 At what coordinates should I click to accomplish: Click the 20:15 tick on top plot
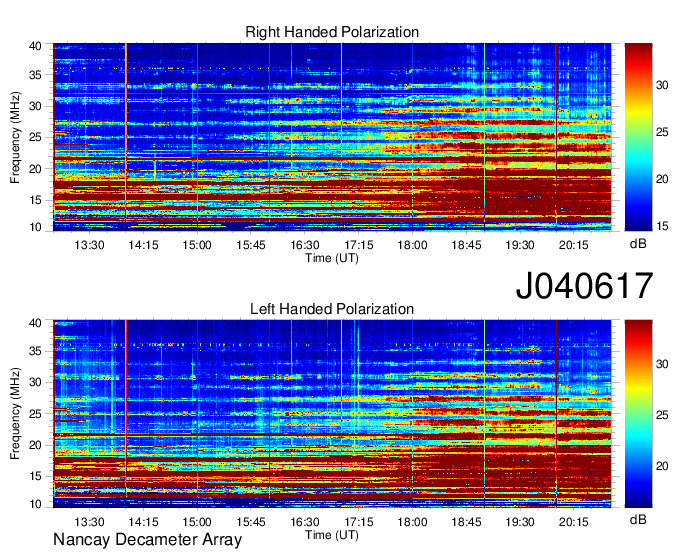click(574, 245)
